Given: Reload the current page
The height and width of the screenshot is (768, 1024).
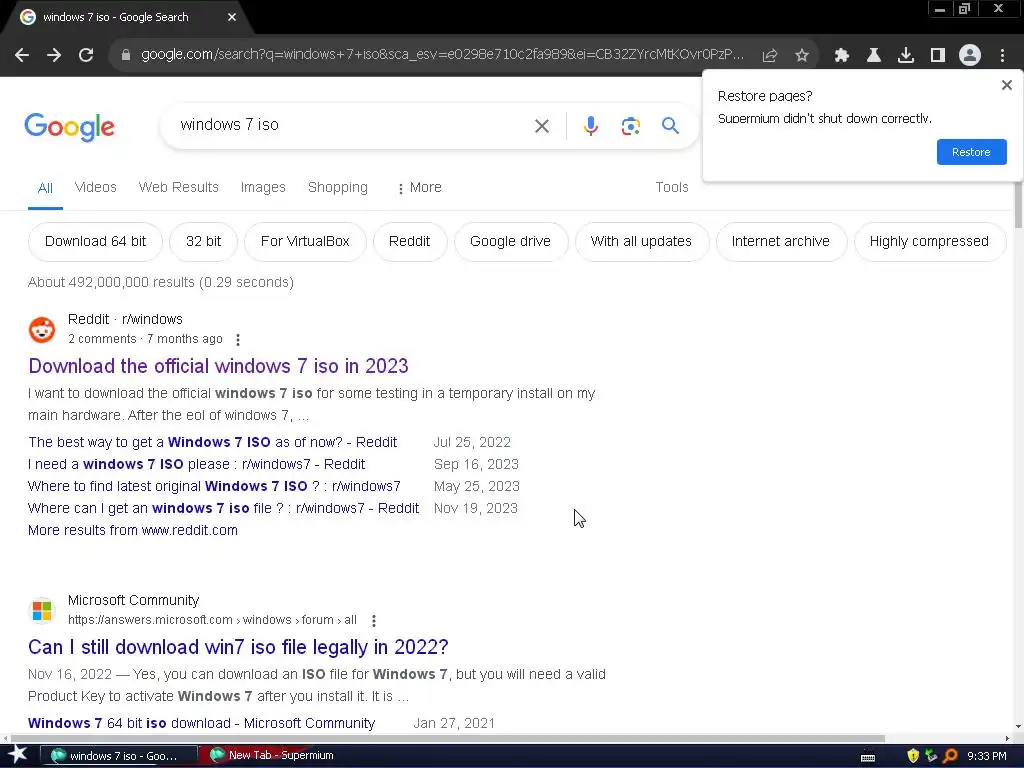Looking at the screenshot, I should point(86,56).
